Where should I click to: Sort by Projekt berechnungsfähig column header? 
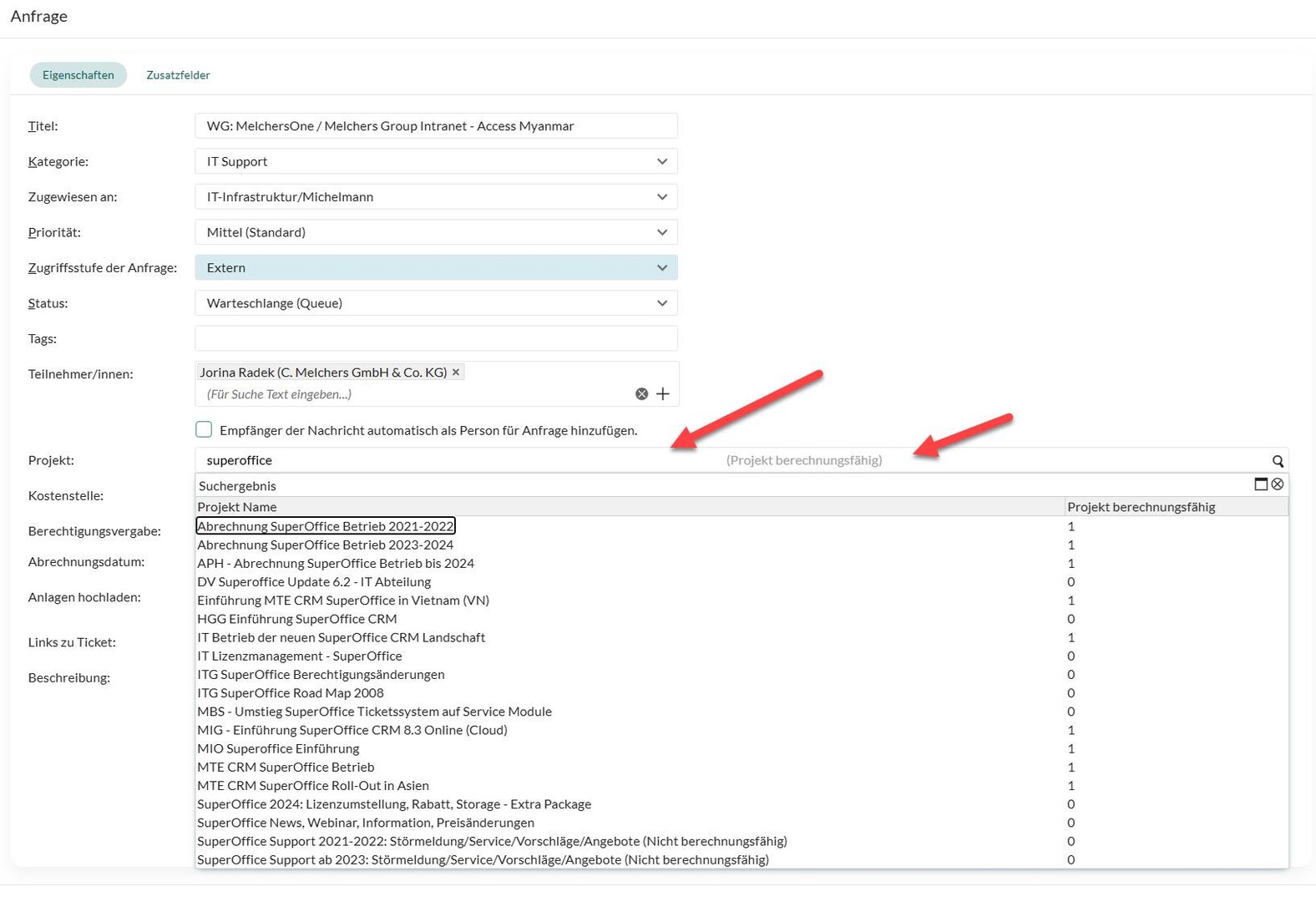1177,507
